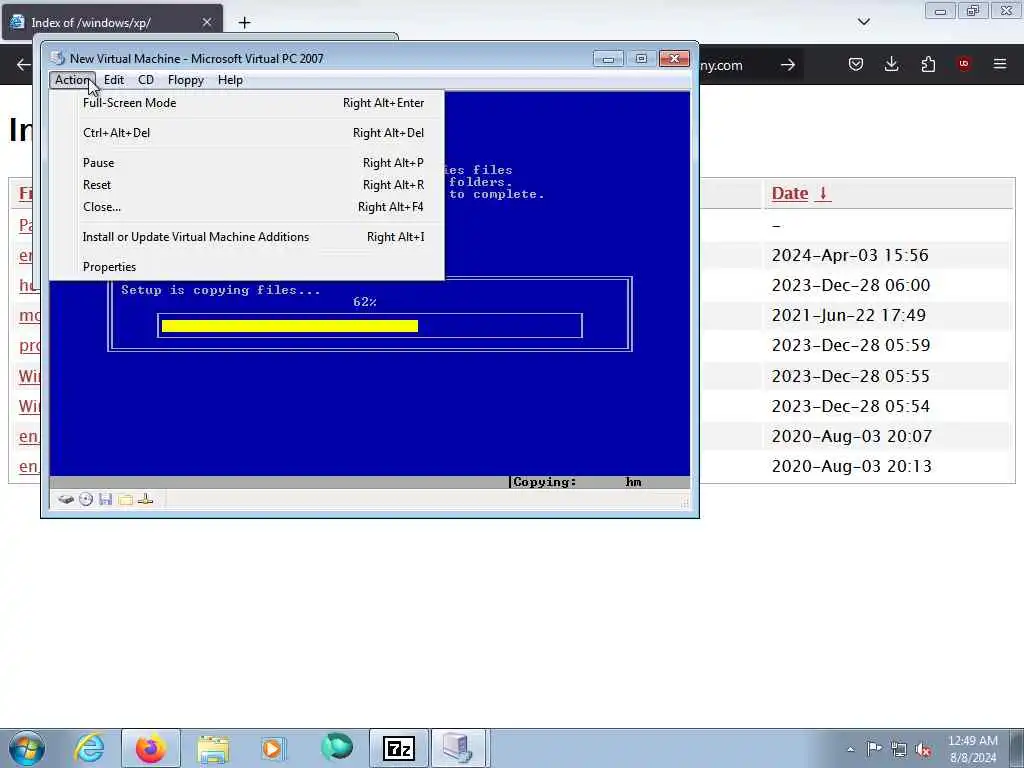Switch to 7-Zip in the taskbar
Image resolution: width=1024 pixels, height=768 pixels.
pyautogui.click(x=398, y=748)
